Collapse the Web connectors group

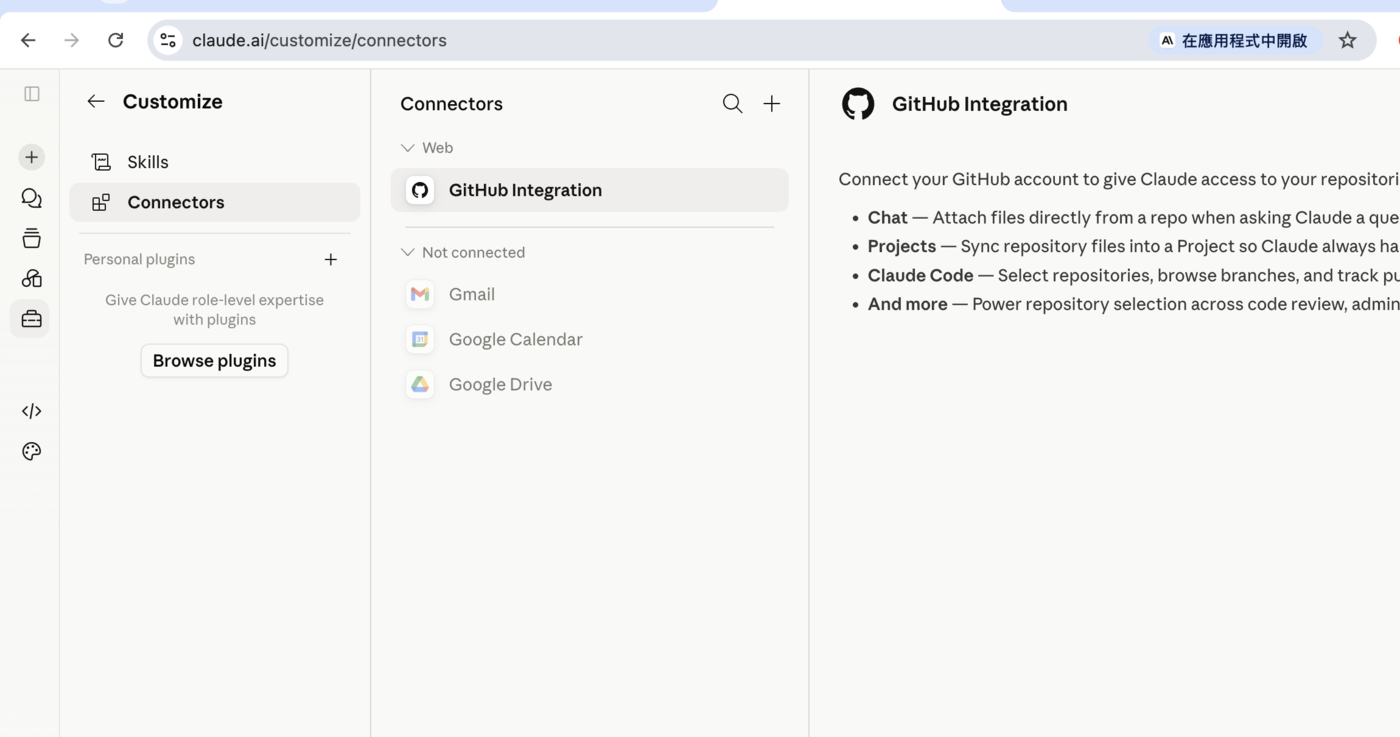(427, 148)
